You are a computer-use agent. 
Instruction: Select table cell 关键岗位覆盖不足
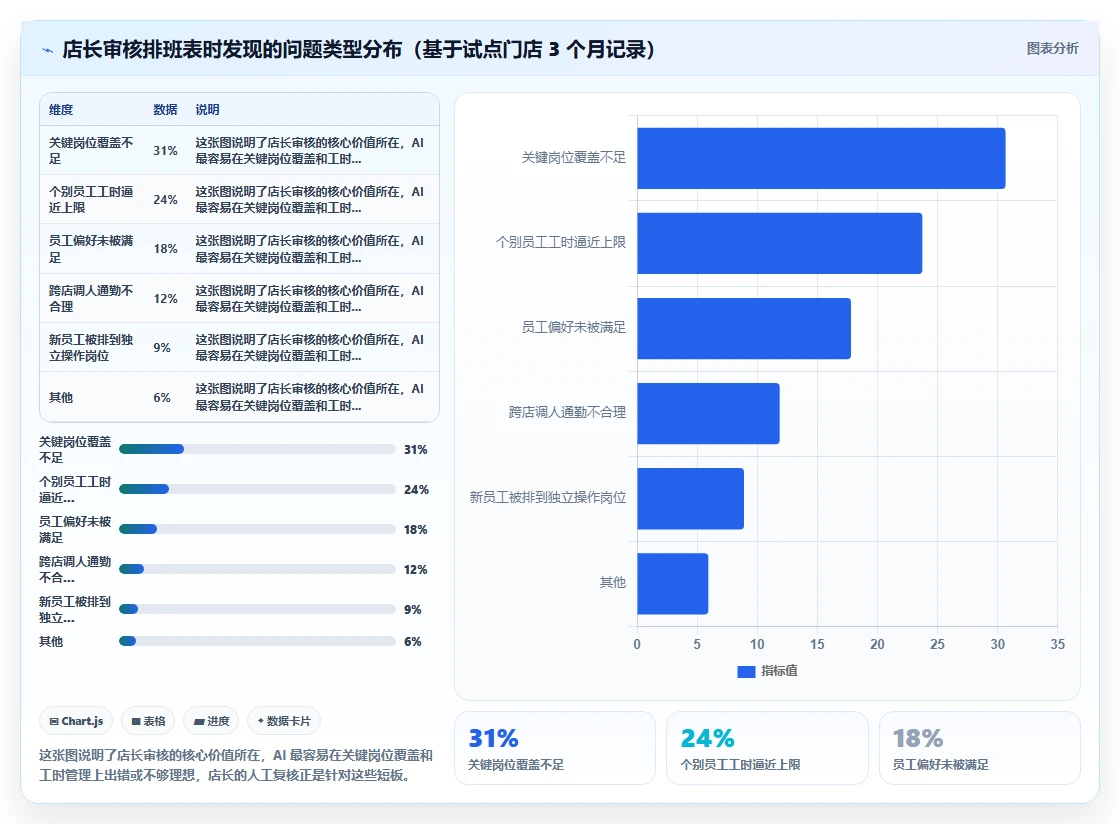(x=91, y=151)
